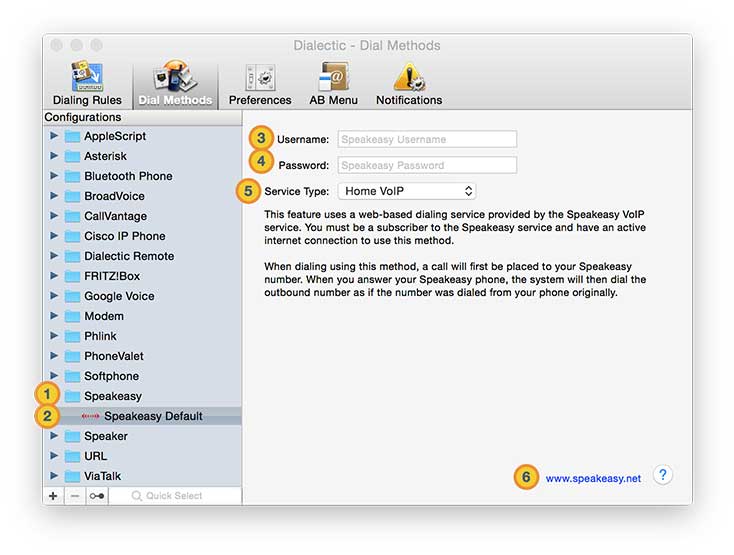Click the Modem folder icon

tap(72, 316)
